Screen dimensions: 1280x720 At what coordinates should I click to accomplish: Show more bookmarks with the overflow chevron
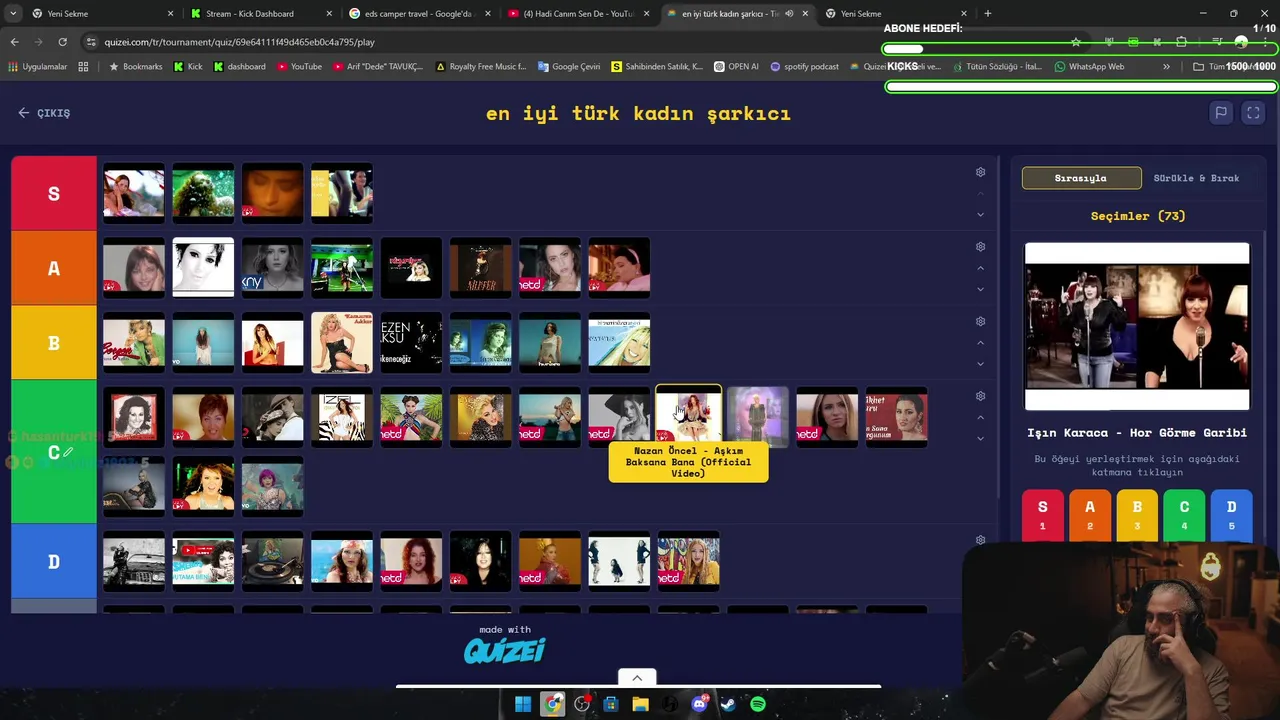(x=1166, y=66)
